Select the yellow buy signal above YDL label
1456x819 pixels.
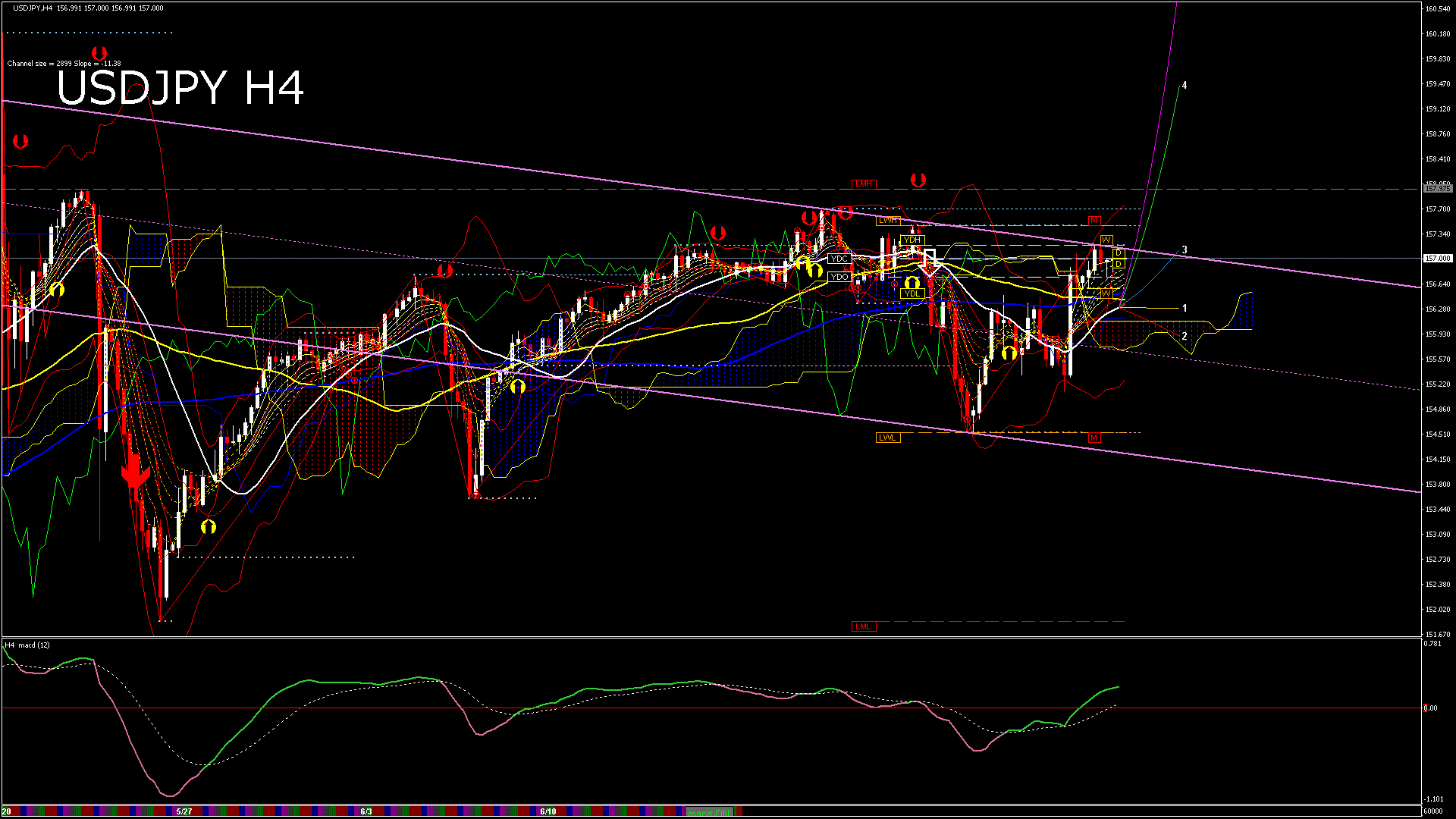(x=912, y=283)
